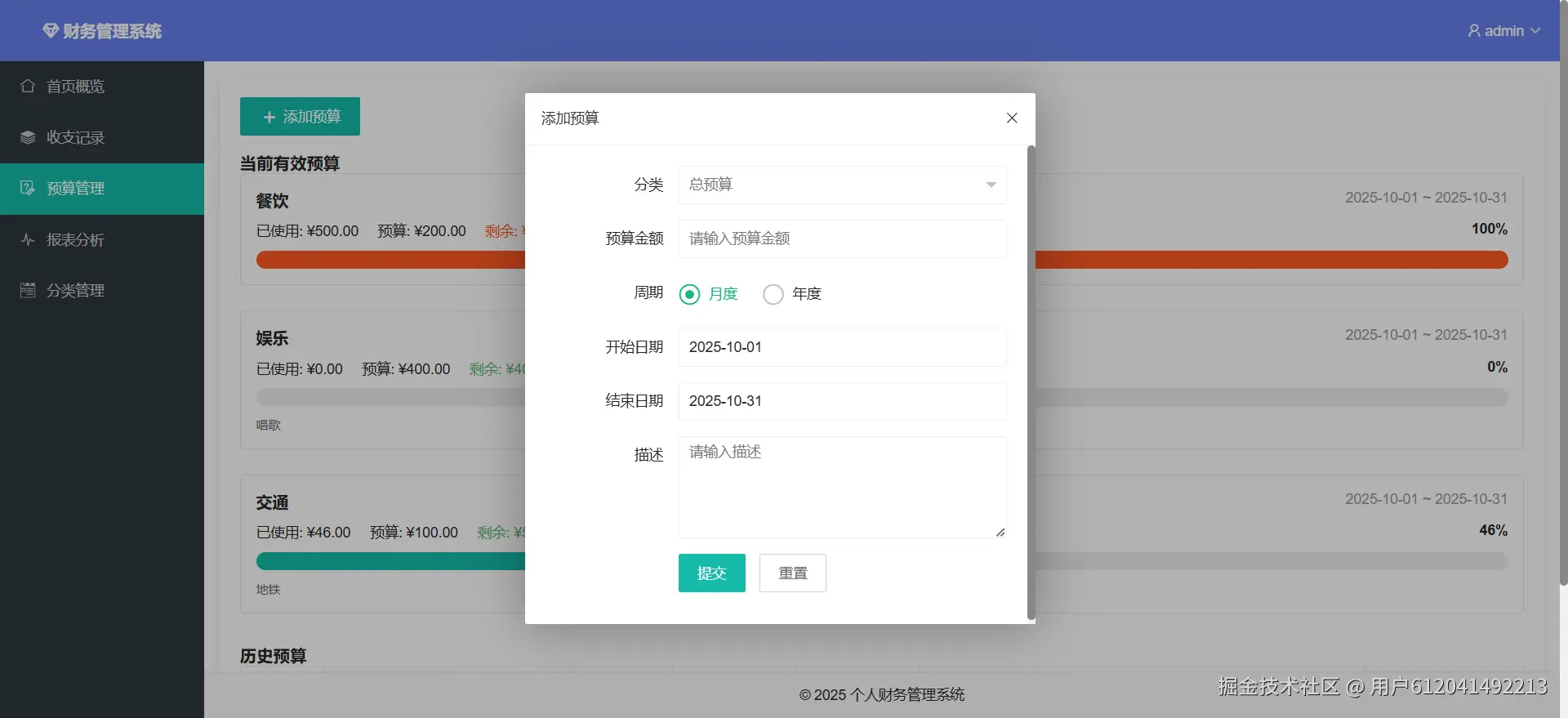Click the home icon beside 首页概览

[28, 86]
